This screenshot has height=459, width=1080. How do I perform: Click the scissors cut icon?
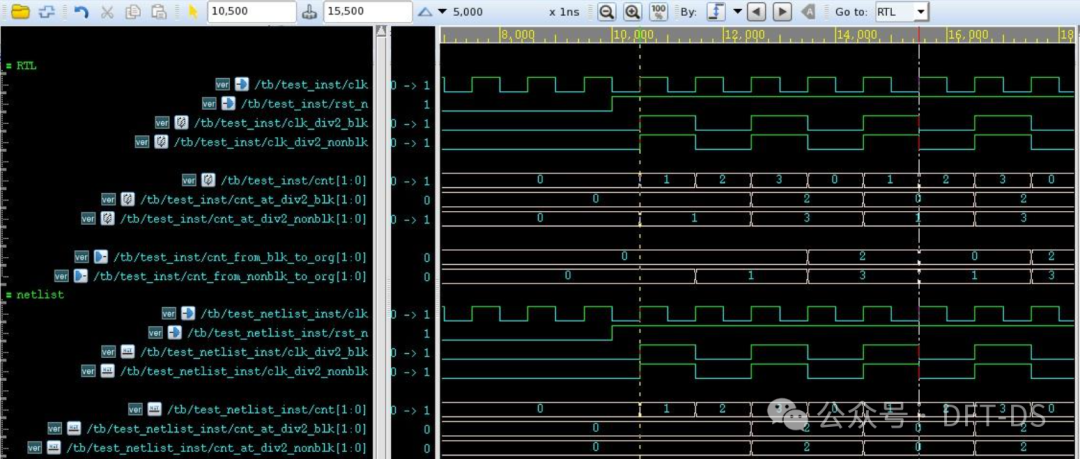(x=107, y=12)
